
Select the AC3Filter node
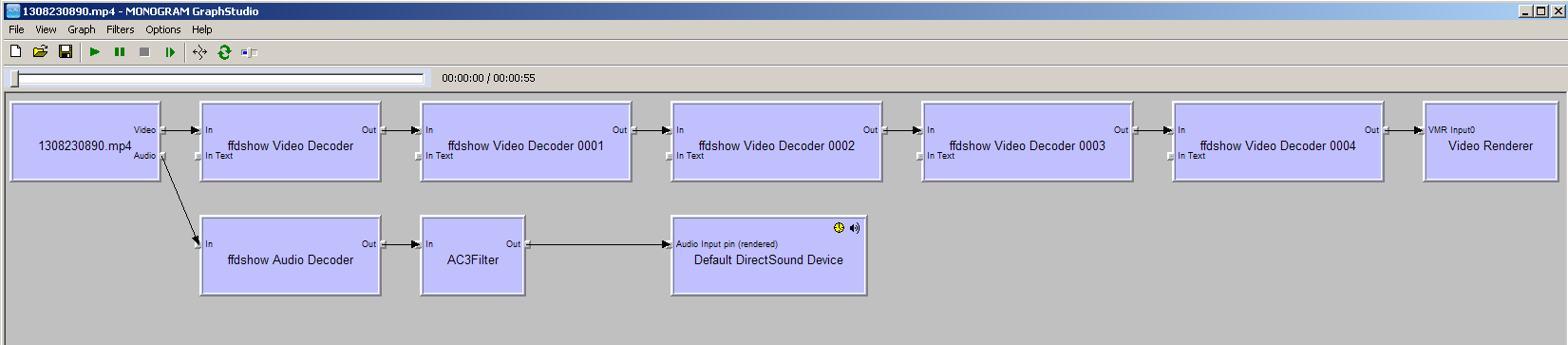click(x=473, y=256)
